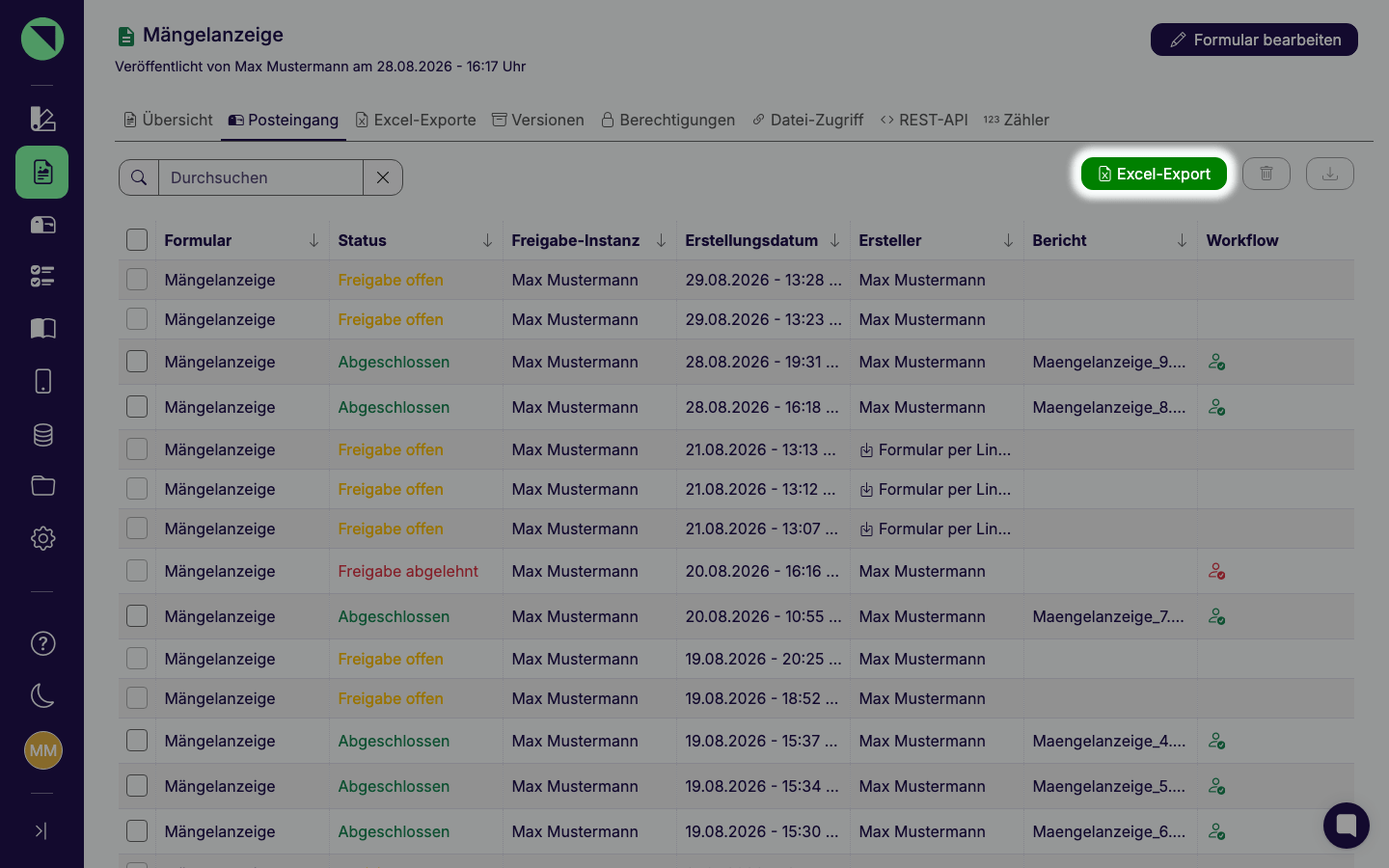Sort by Erstellungsdatum column arrow
Image resolution: width=1389 pixels, height=868 pixels.
pyautogui.click(x=834, y=240)
